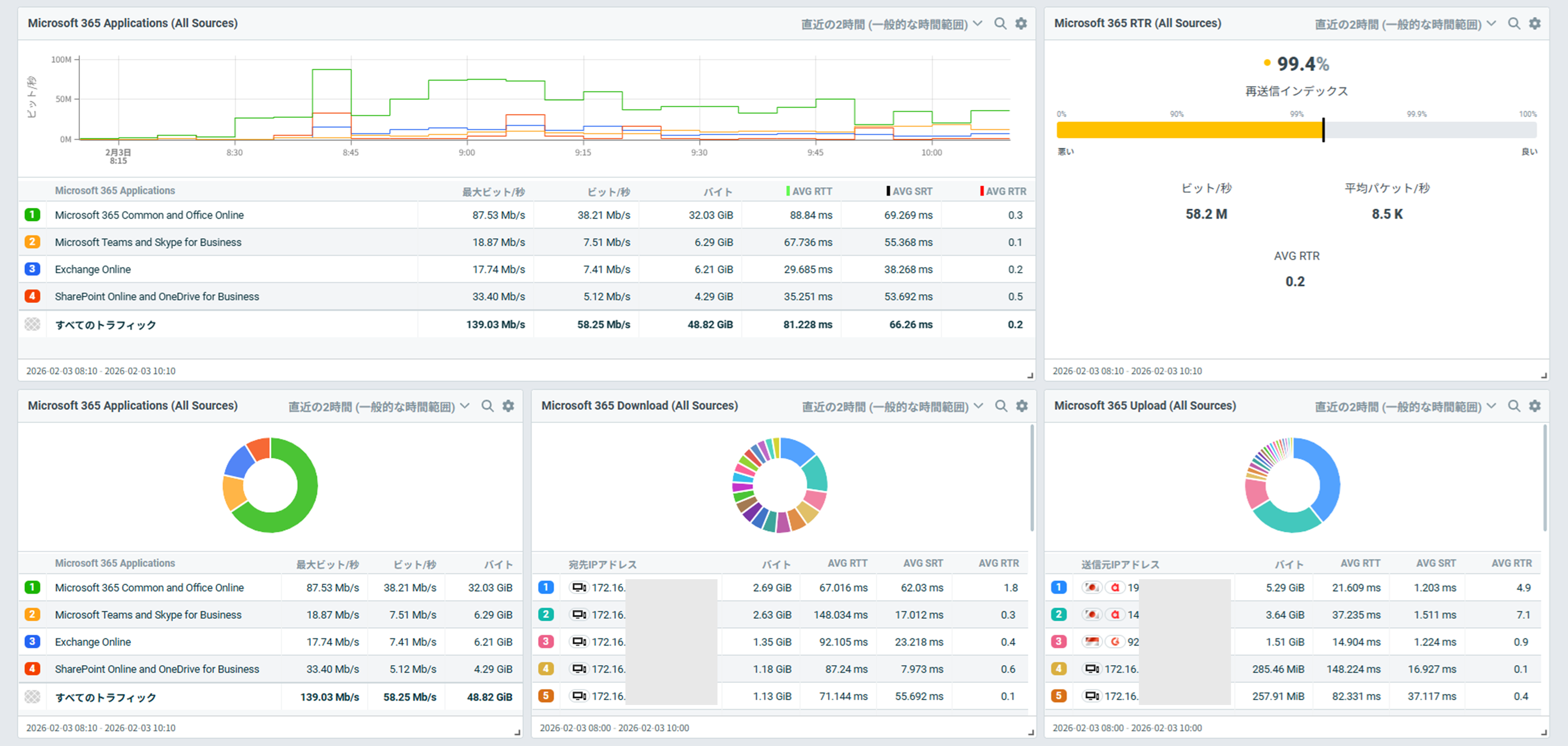Open Exchange Online row in top table
The image size is (1568, 746).
(93, 270)
